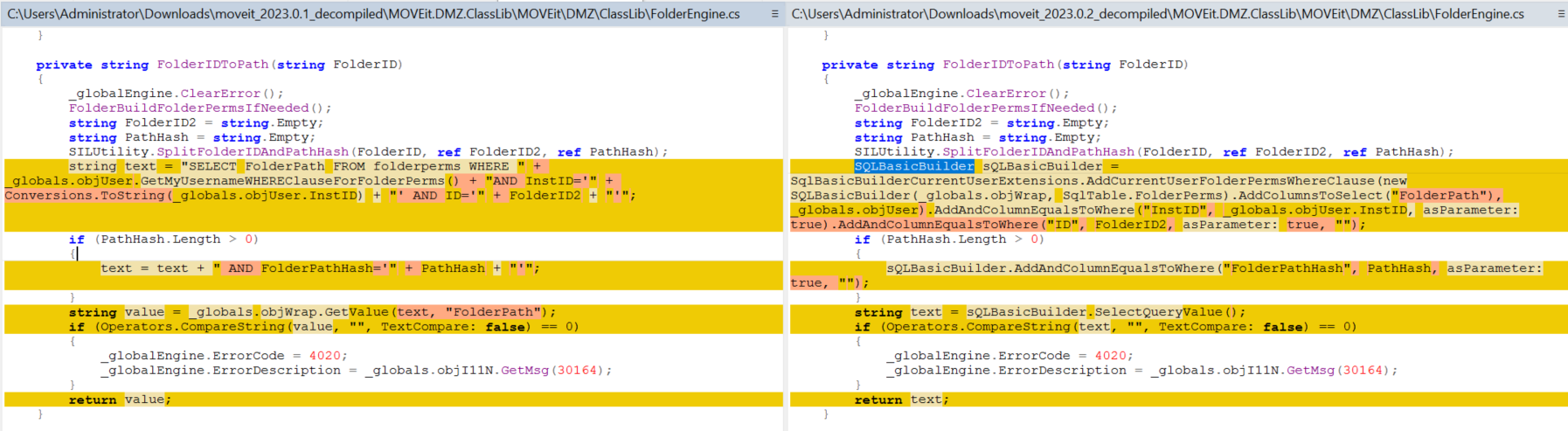Image resolution: width=1568 pixels, height=431 pixels.
Task: Click SplitFolderIDAndPathHash call in right pane
Action: coord(1038,152)
